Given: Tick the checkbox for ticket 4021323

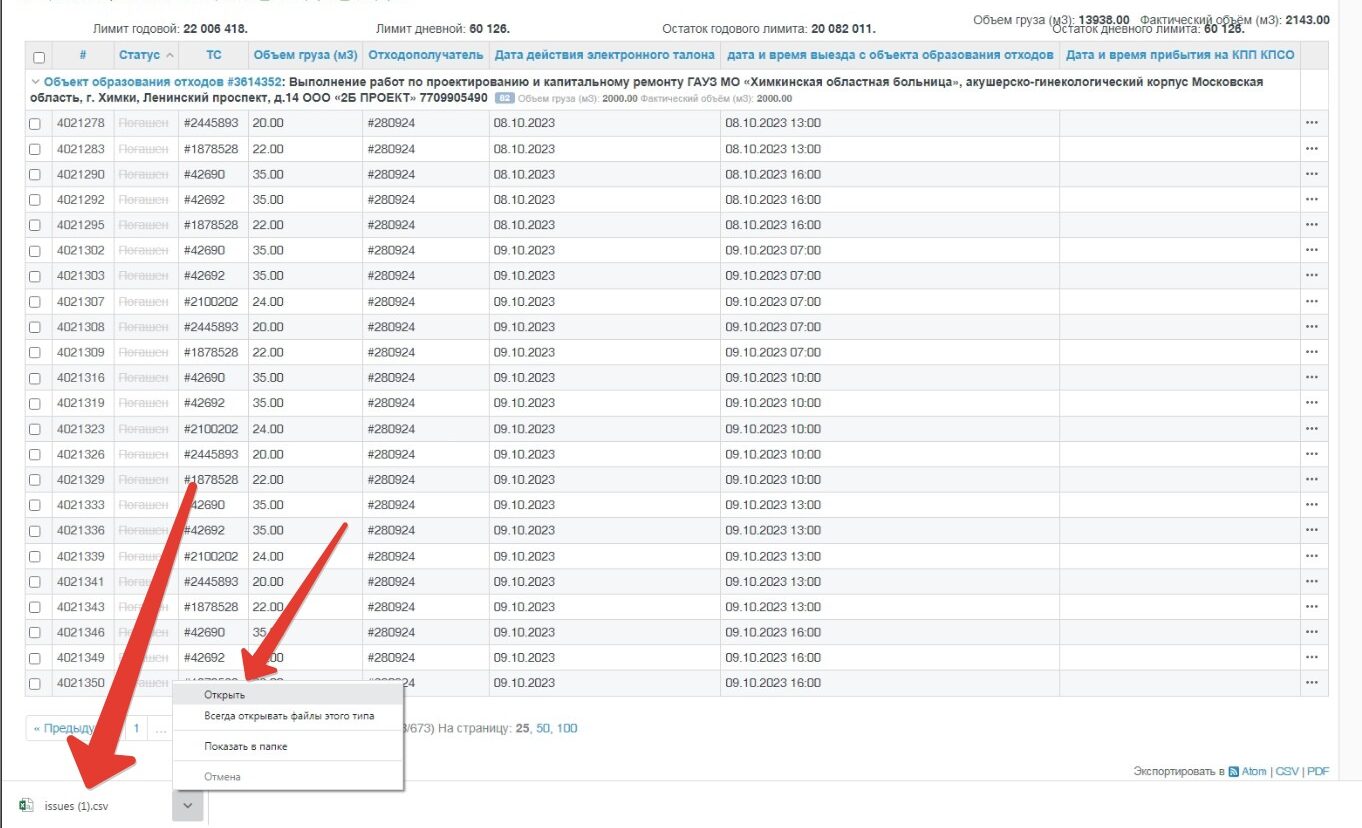Looking at the screenshot, I should [35, 430].
